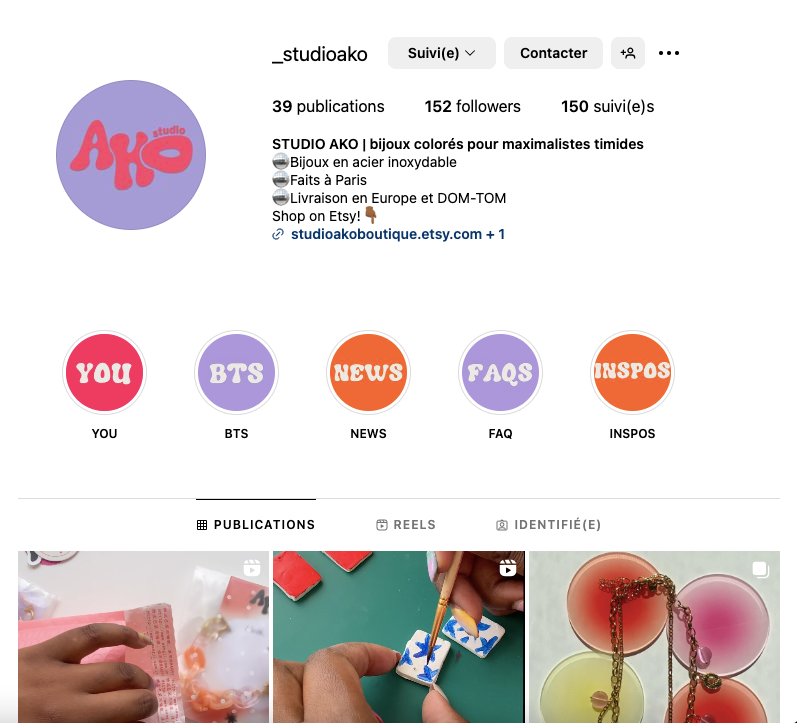Click the chevron beside Suivi(e)
This screenshot has height=723, width=797.
click(471, 53)
